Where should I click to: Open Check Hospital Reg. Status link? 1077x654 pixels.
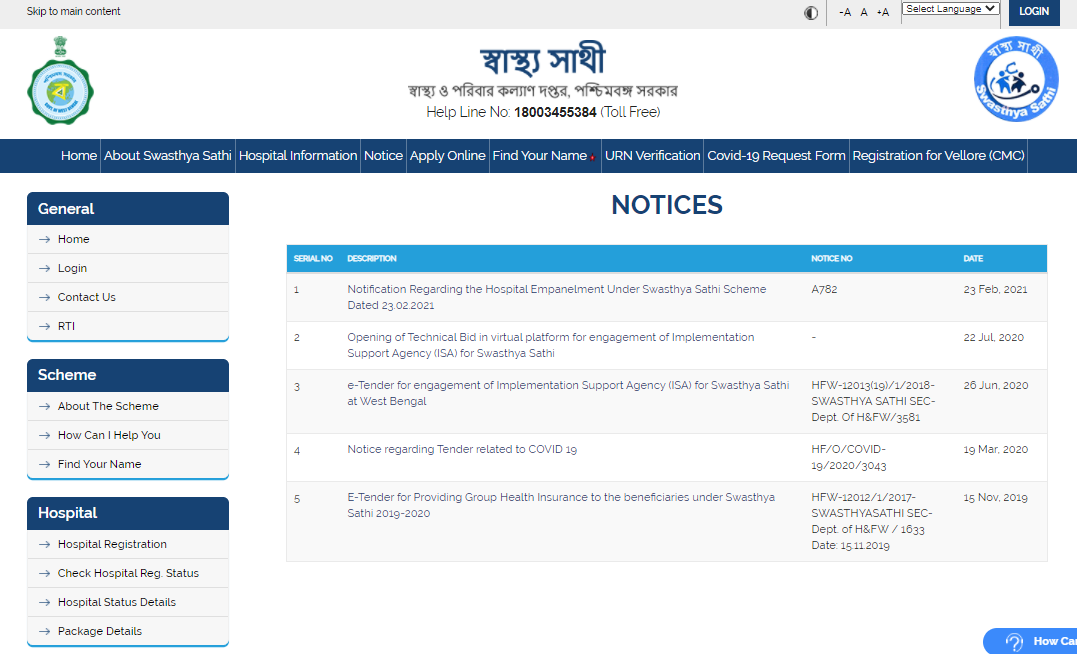[128, 573]
